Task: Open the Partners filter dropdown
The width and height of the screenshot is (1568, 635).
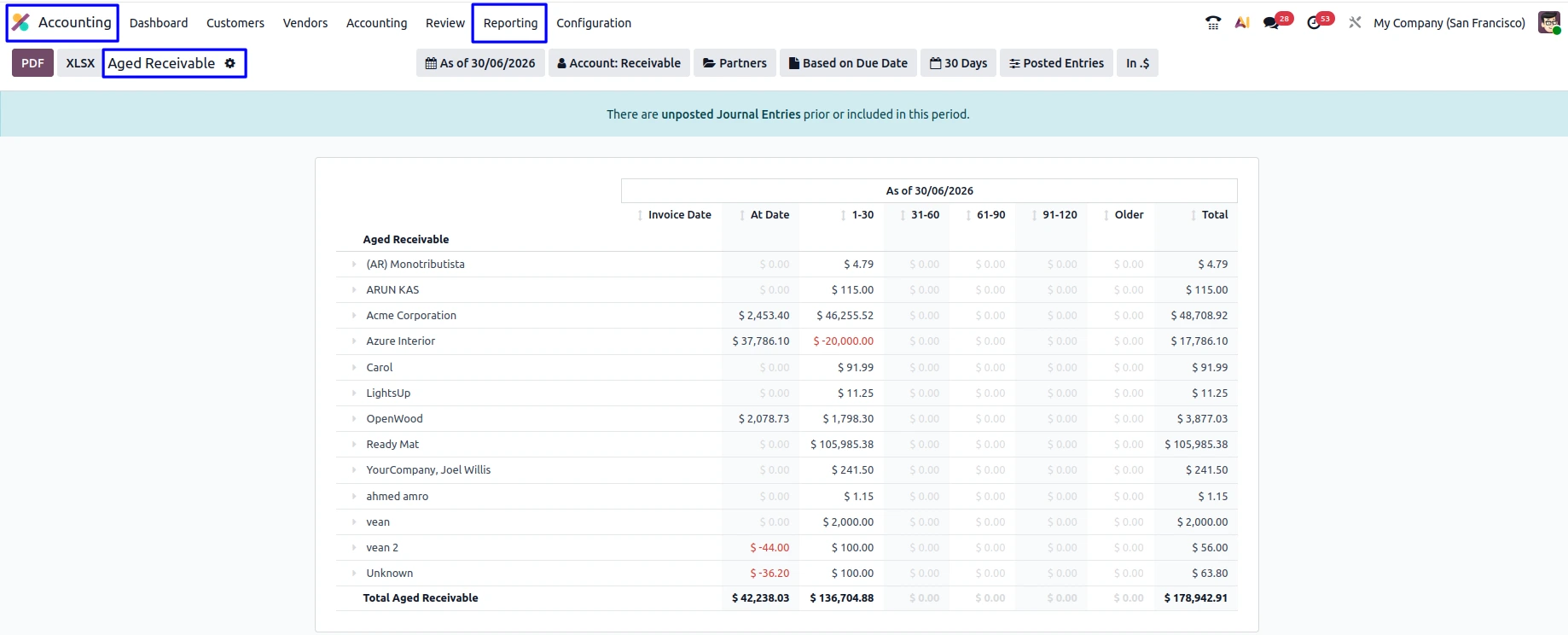Action: [x=735, y=63]
